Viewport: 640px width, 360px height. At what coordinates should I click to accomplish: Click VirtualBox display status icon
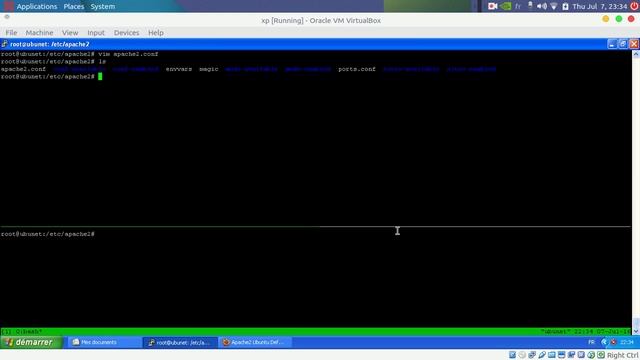click(x=561, y=355)
